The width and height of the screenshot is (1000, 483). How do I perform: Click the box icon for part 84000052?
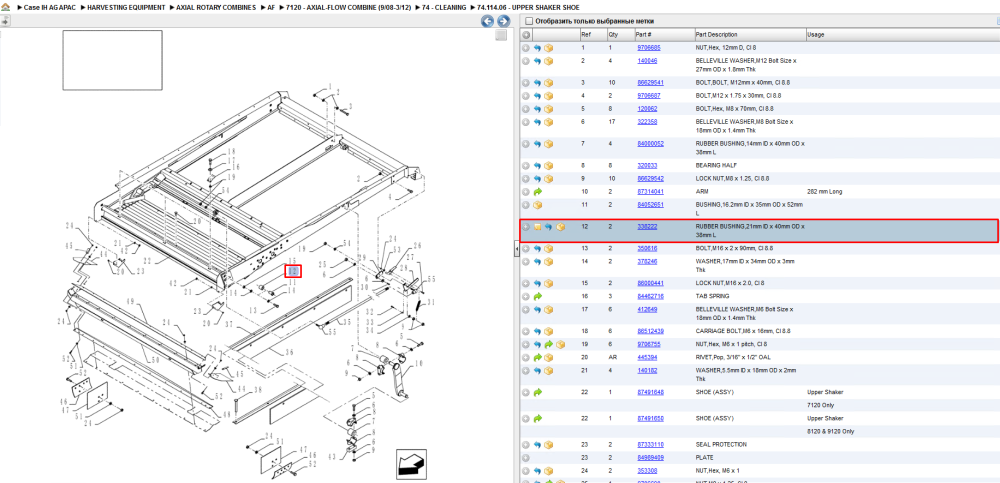548,144
